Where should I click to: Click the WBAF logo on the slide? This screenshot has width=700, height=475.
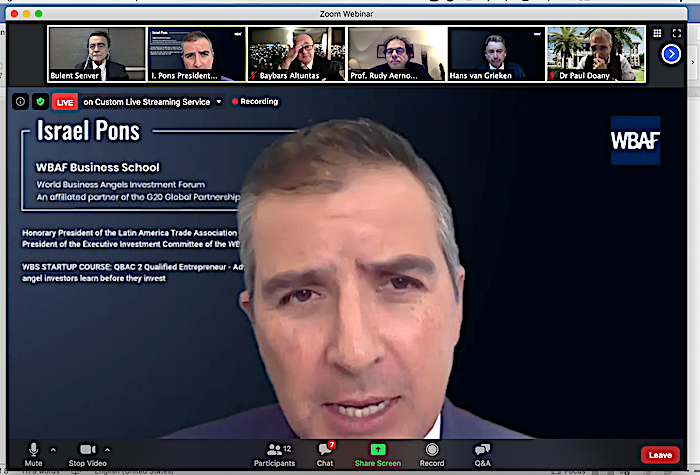(635, 141)
